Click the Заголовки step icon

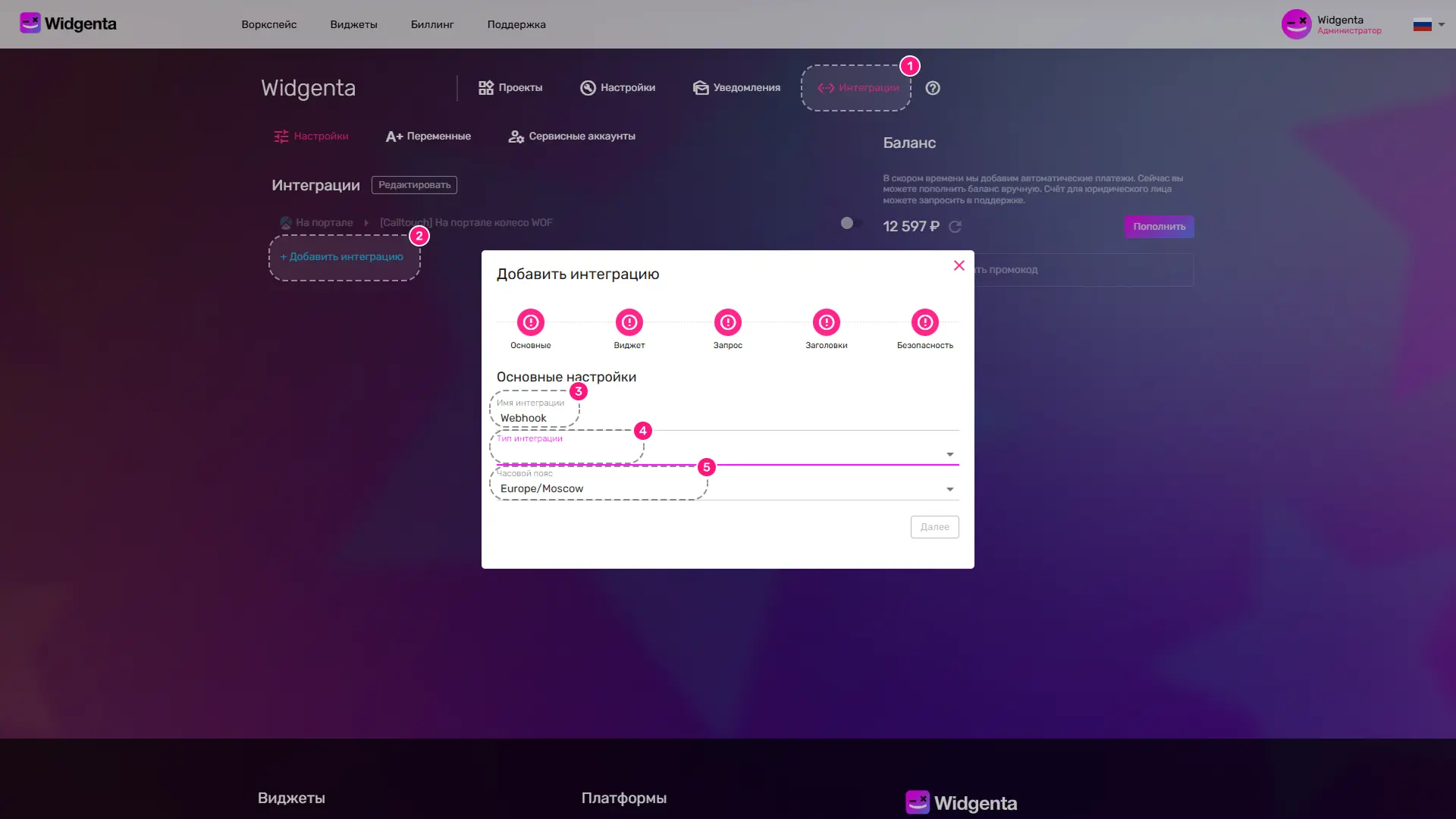[827, 322]
